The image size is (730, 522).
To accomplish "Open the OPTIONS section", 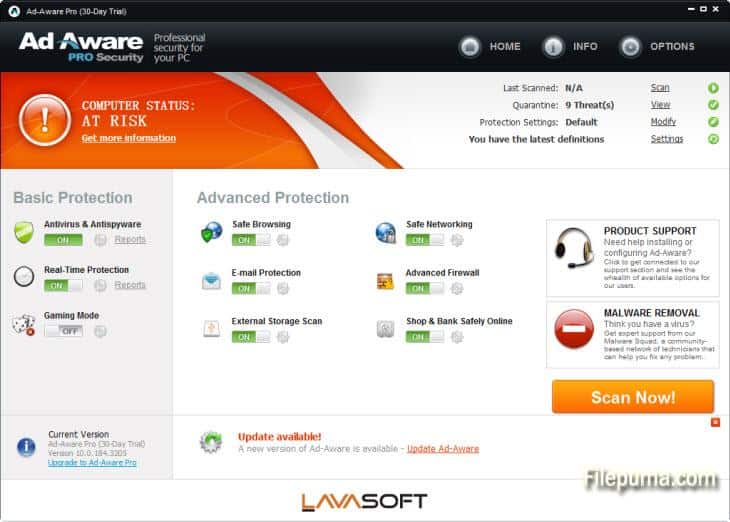I will pos(672,47).
